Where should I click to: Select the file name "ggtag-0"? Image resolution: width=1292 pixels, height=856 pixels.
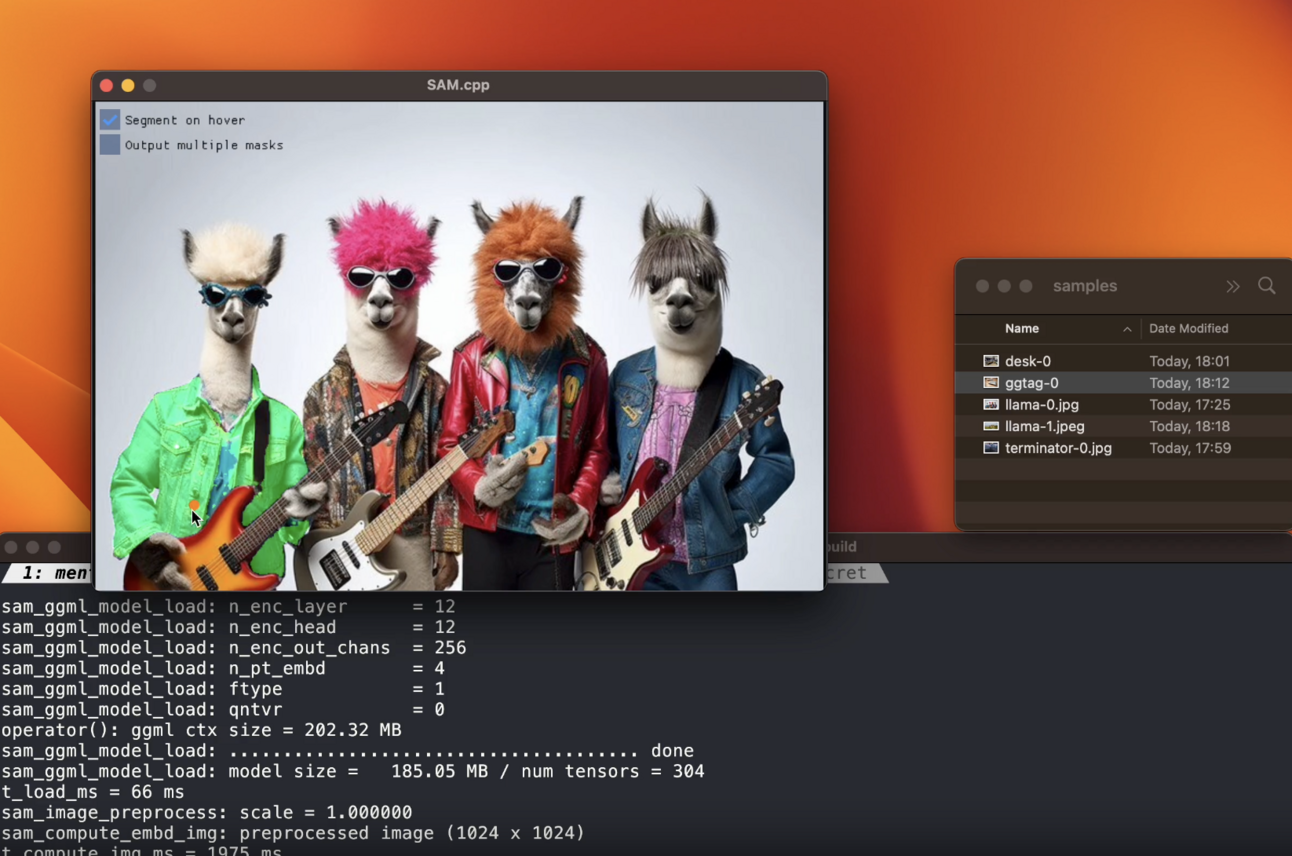(1032, 383)
